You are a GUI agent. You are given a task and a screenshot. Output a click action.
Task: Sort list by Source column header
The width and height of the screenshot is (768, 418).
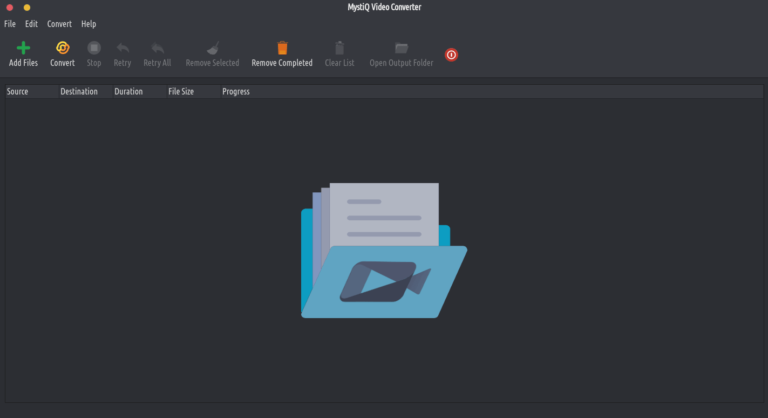click(x=18, y=92)
